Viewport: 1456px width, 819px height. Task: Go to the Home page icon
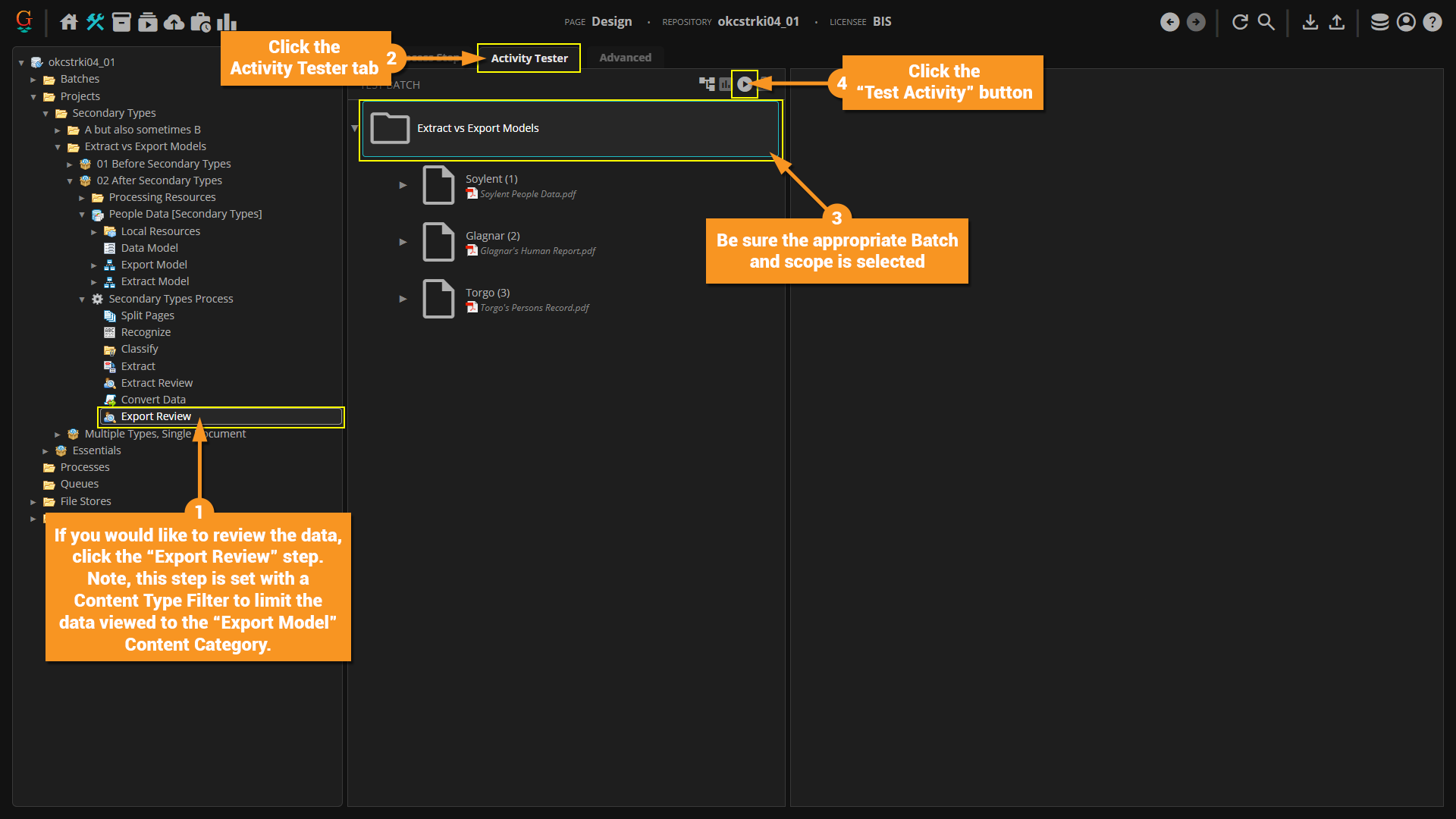click(69, 22)
